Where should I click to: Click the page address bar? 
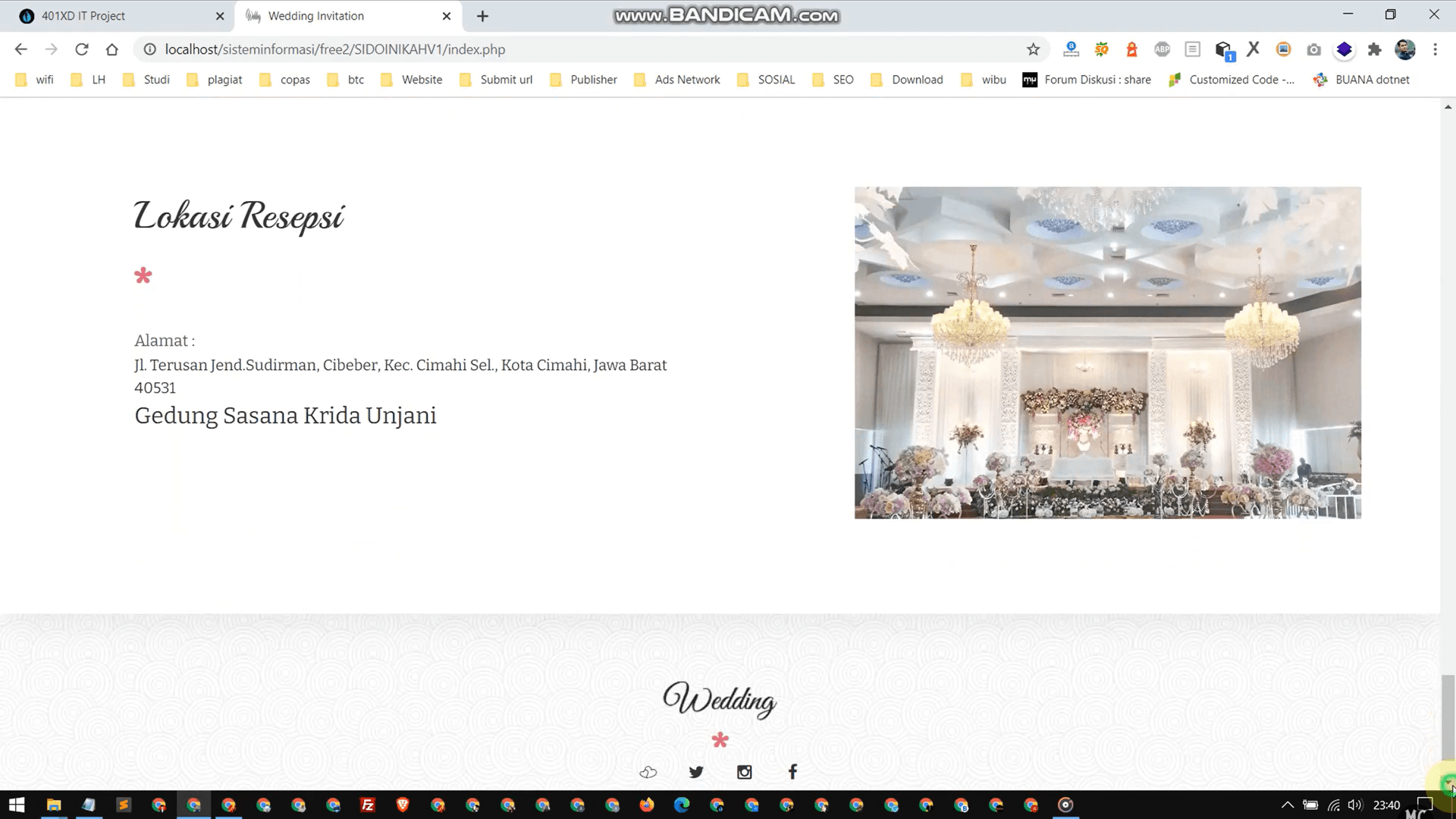click(531, 49)
